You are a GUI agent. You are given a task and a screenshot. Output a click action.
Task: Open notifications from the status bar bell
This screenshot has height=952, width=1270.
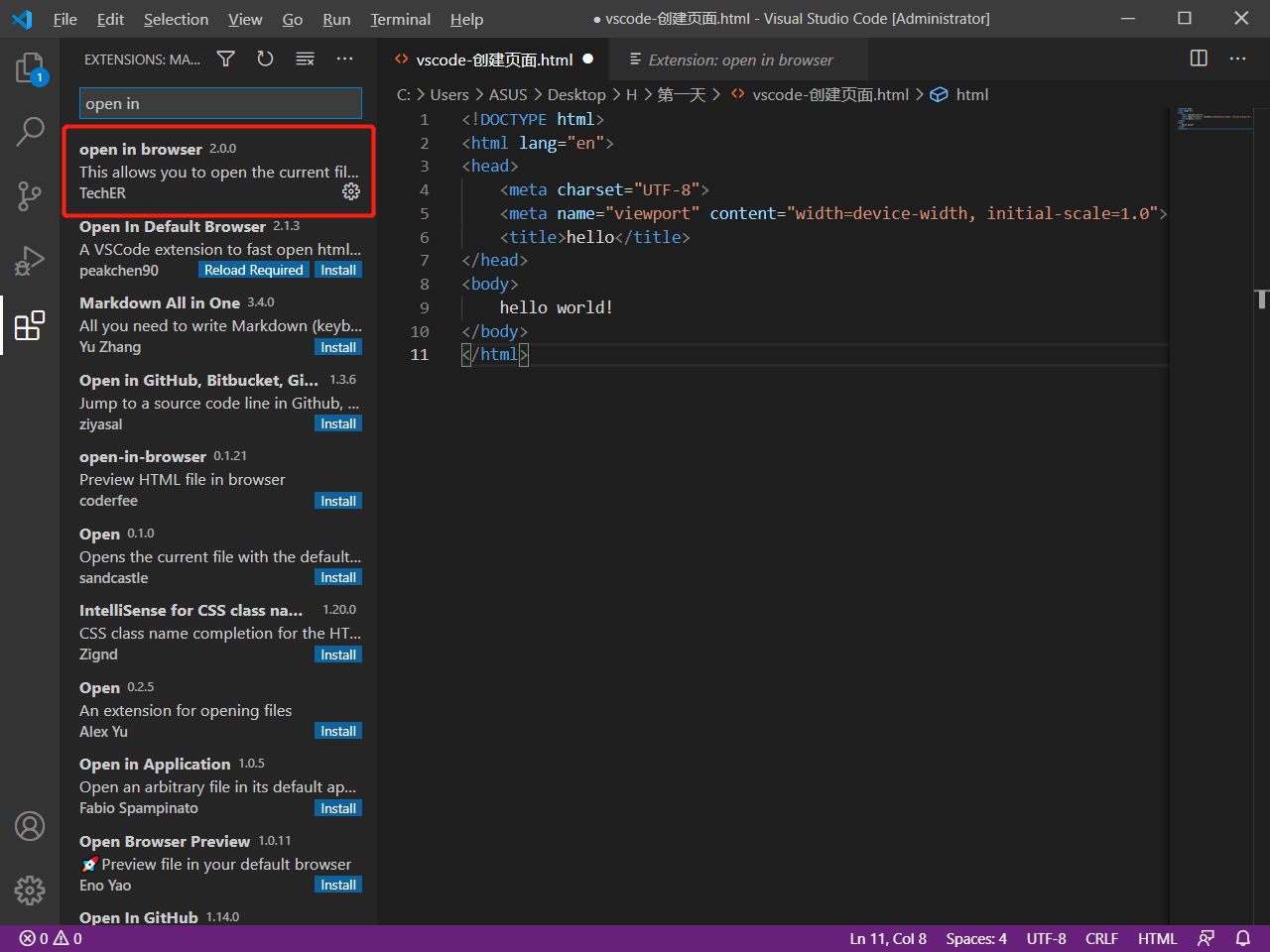click(x=1243, y=938)
